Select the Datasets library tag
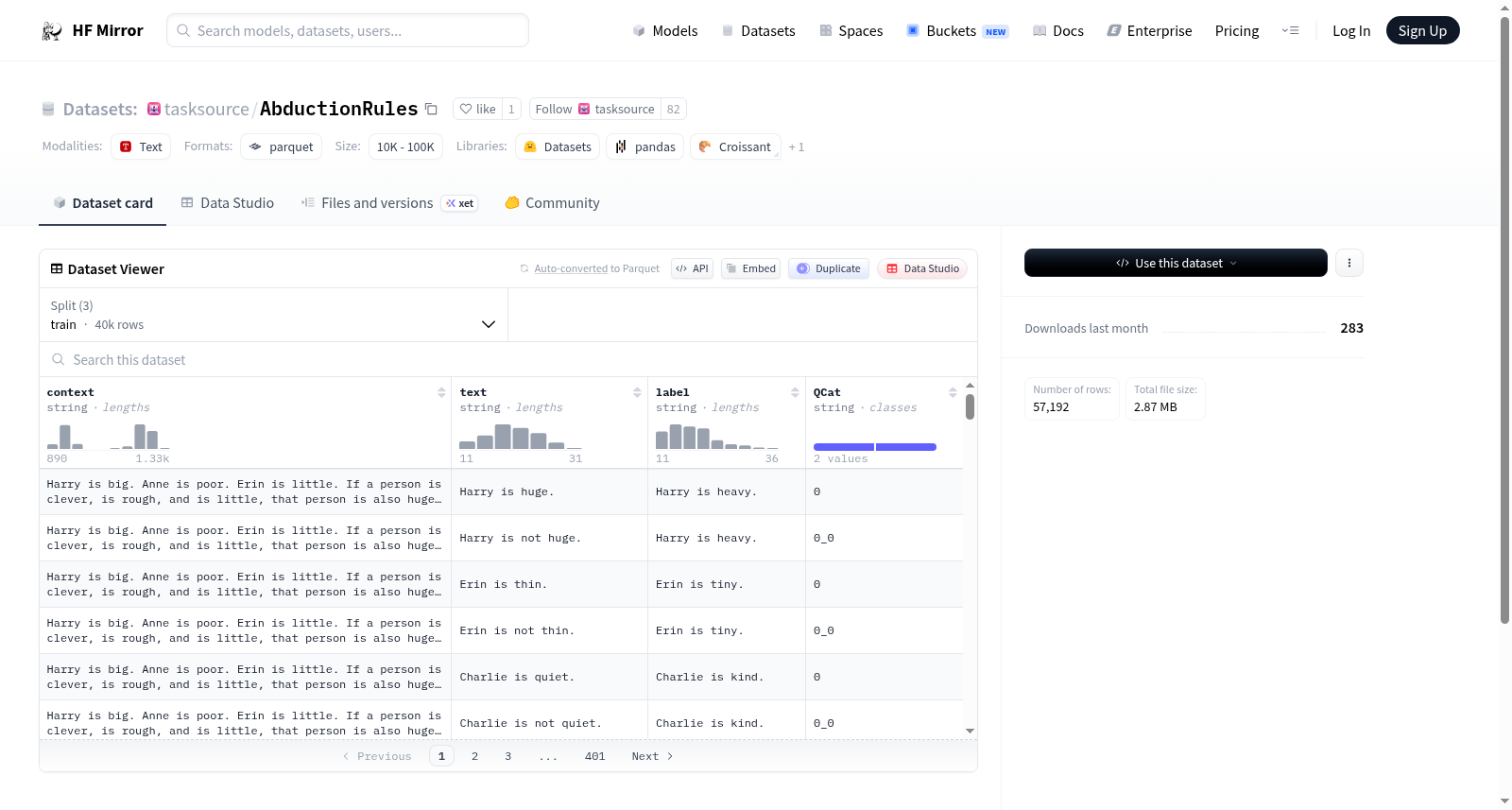 558,146
